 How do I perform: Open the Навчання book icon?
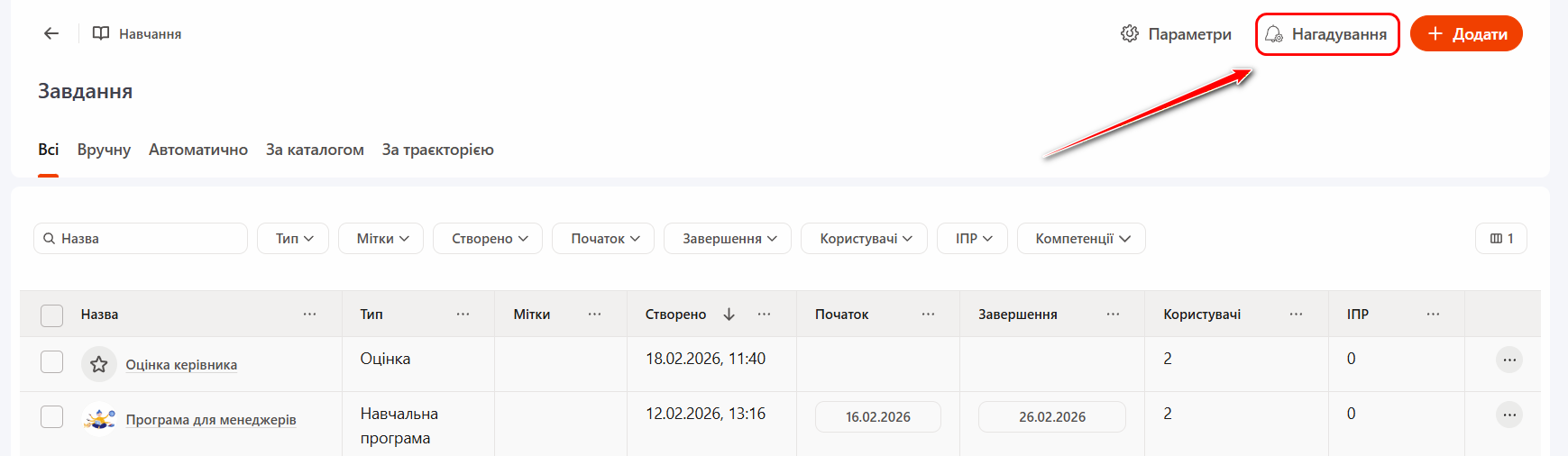click(101, 33)
